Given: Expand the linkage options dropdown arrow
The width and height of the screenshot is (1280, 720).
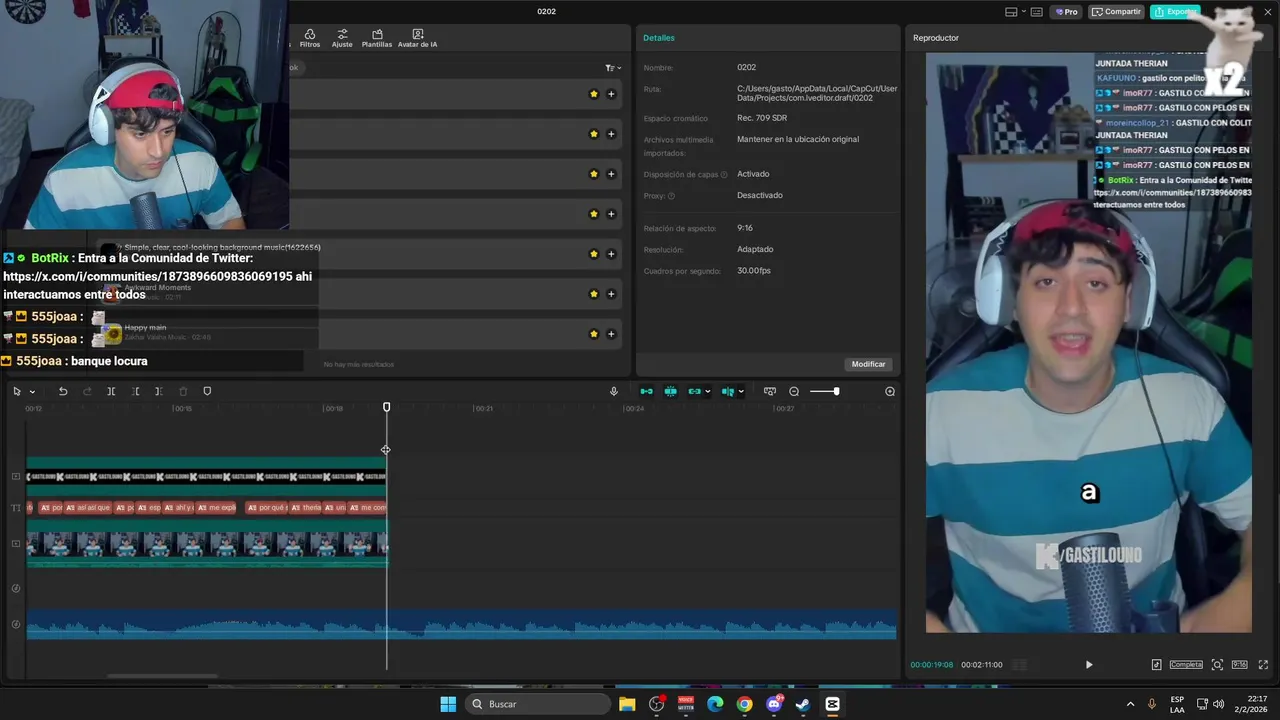Looking at the screenshot, I should [708, 392].
